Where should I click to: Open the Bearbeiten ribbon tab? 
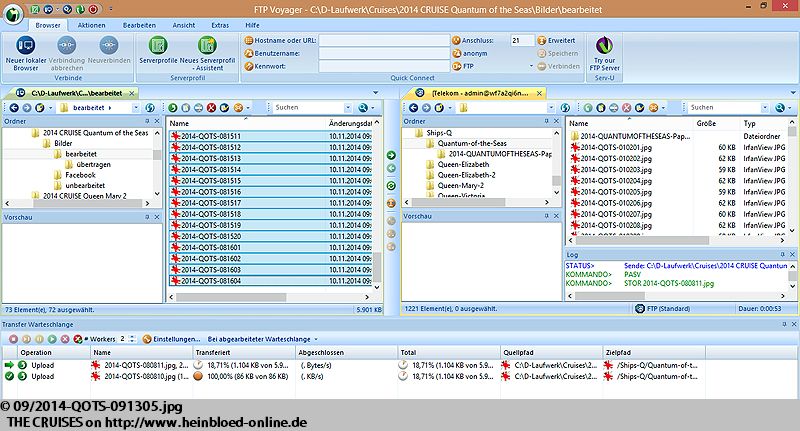[x=139, y=25]
